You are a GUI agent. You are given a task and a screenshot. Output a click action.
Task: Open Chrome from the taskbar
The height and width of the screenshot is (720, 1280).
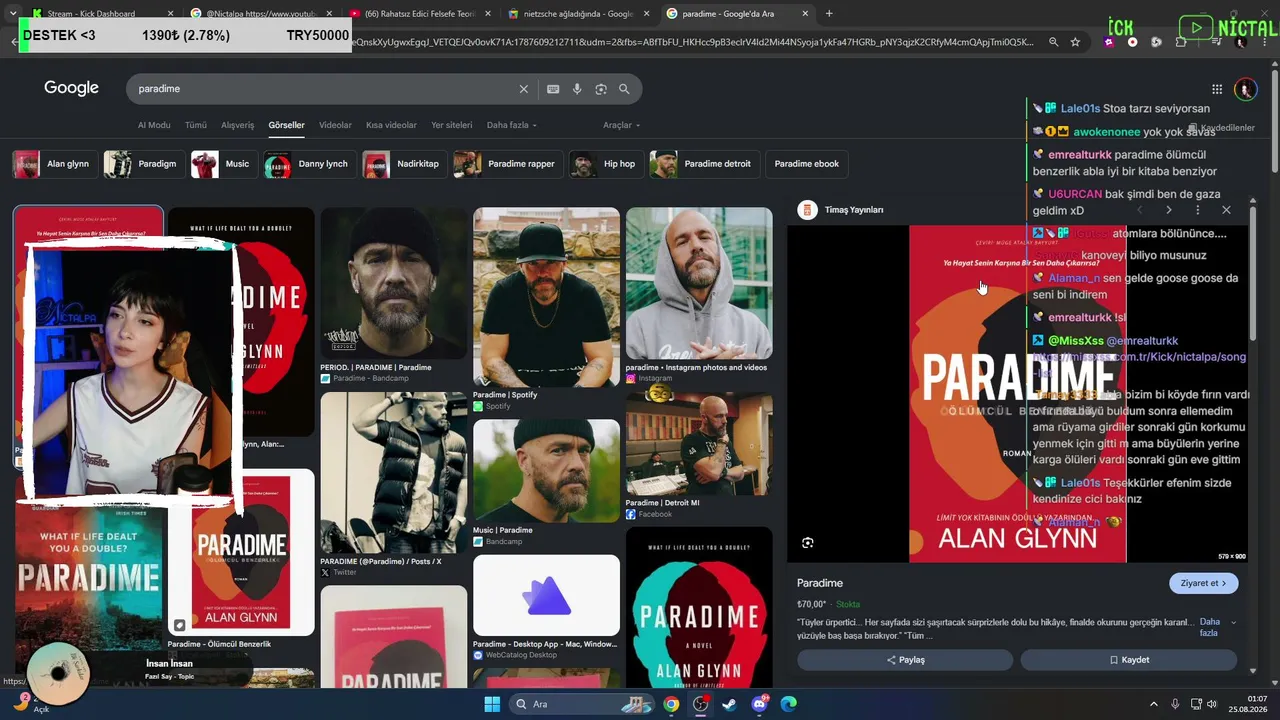pyautogui.click(x=671, y=704)
